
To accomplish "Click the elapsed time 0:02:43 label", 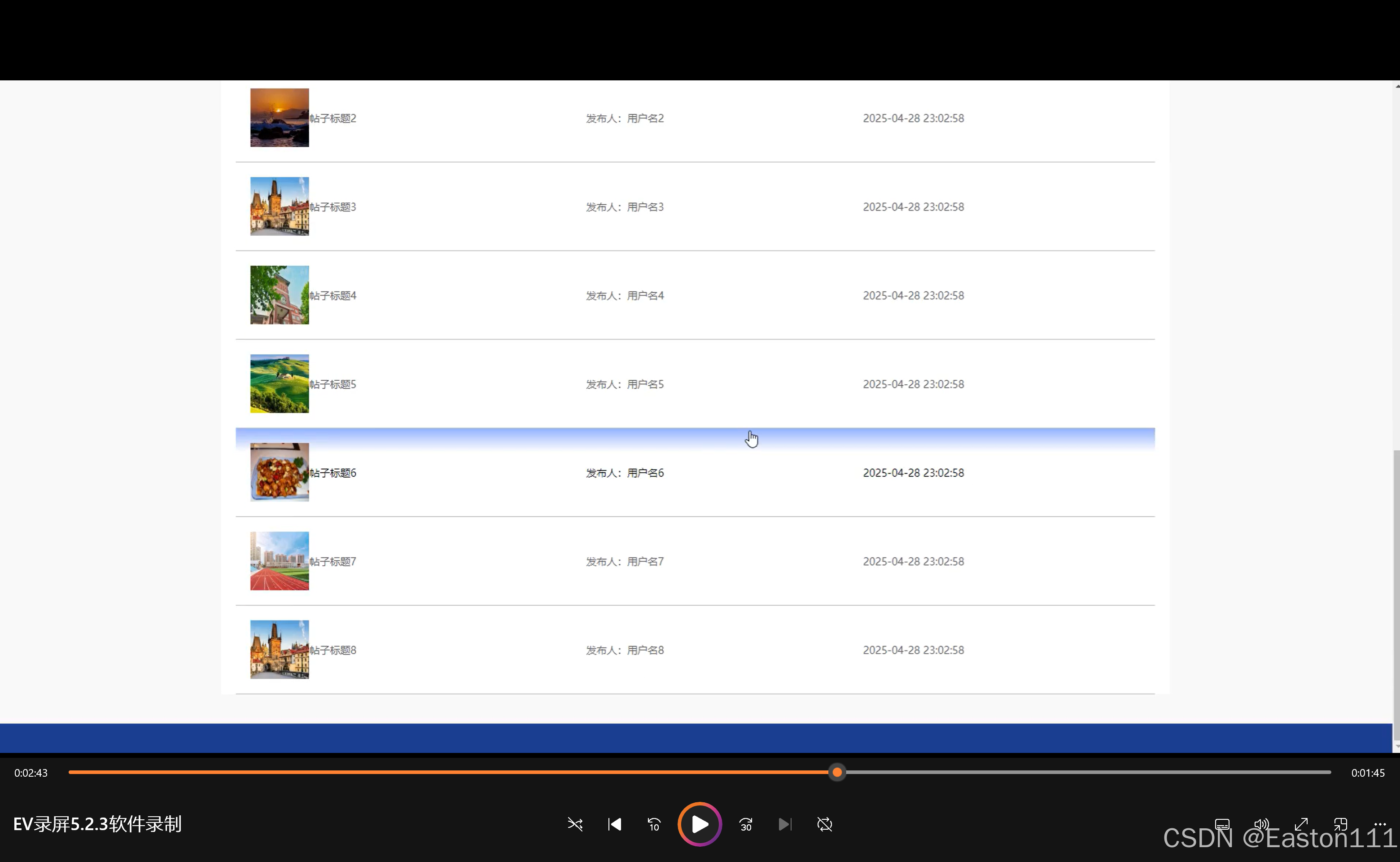I will pyautogui.click(x=31, y=773).
